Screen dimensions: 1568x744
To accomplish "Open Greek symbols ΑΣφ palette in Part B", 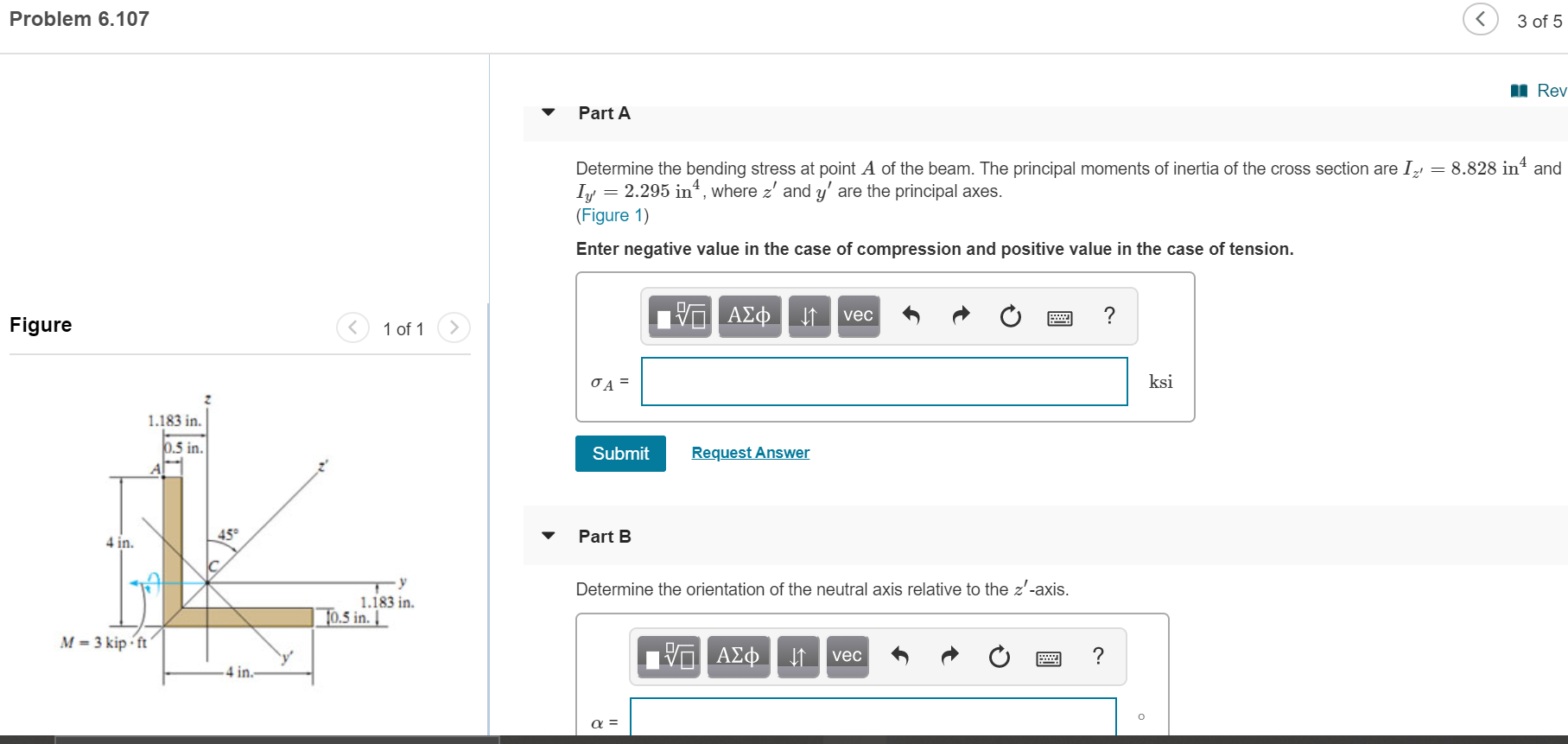I will click(738, 657).
